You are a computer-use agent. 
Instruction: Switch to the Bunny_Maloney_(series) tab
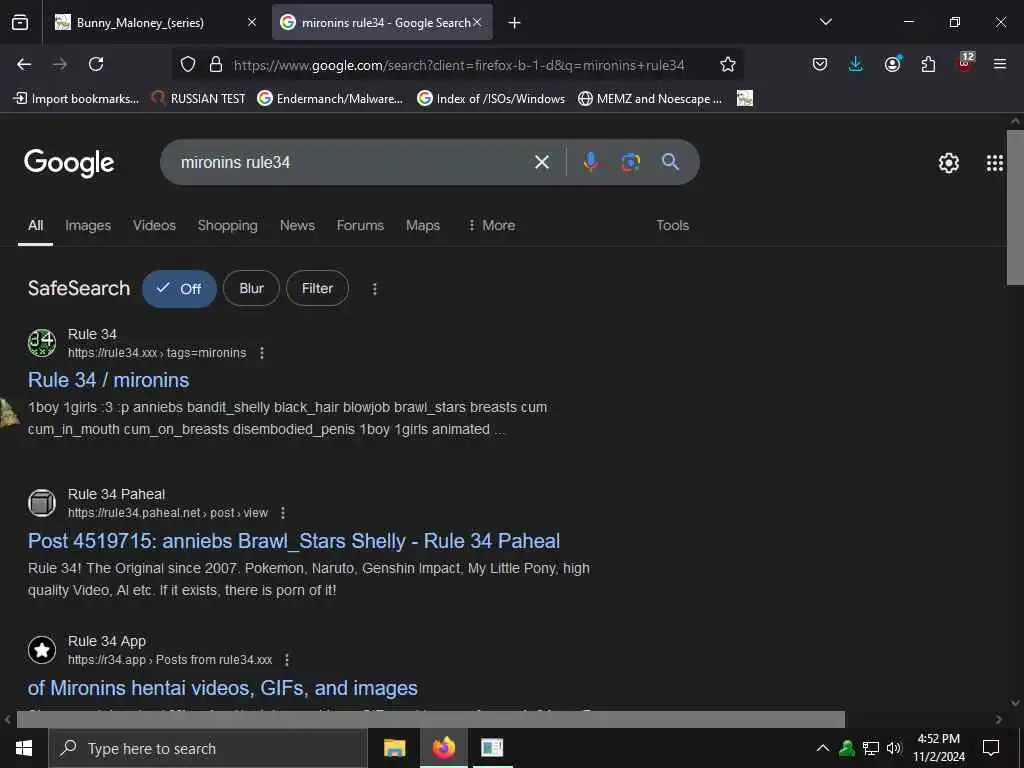[157, 23]
